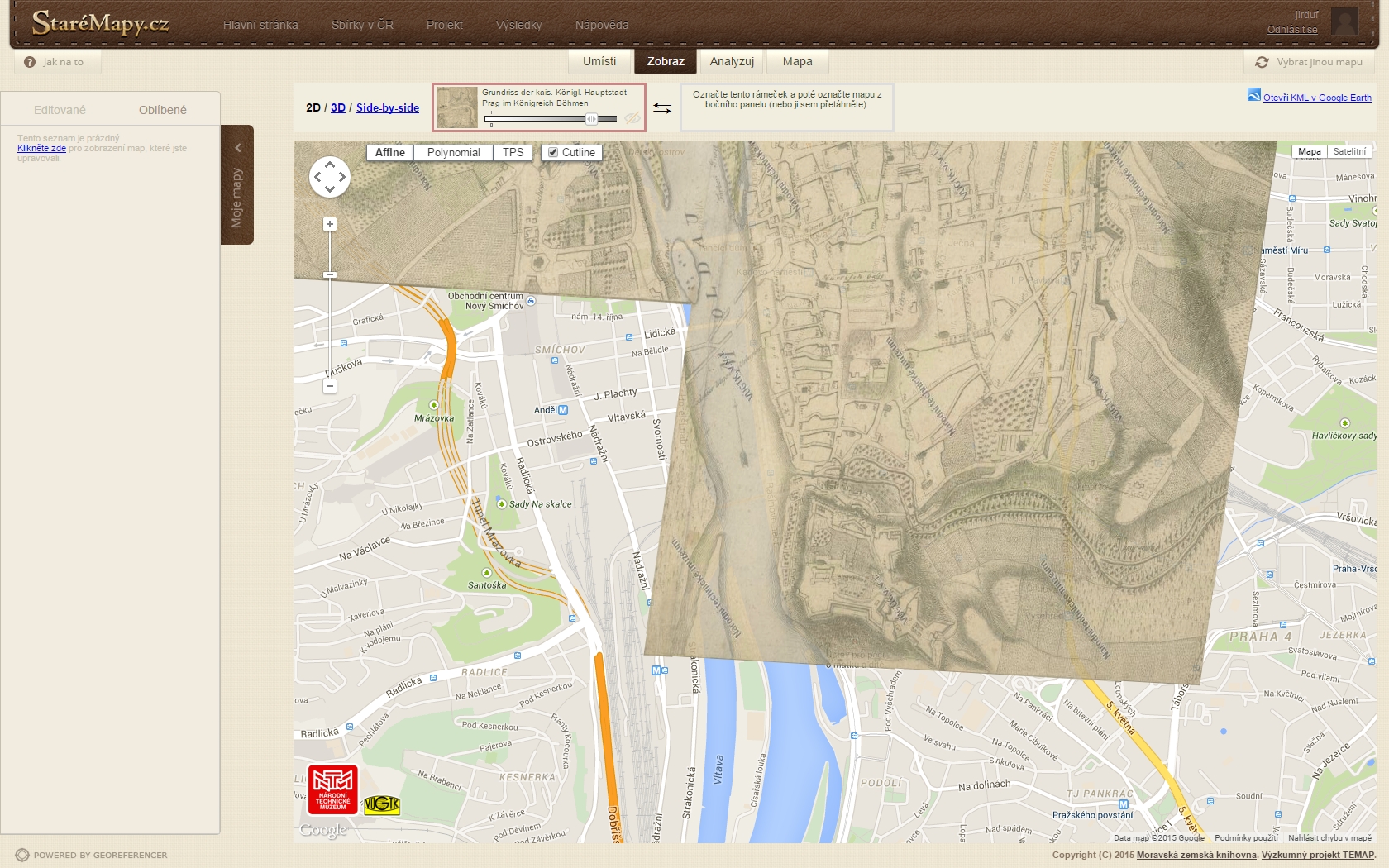This screenshot has height=868, width=1389.
Task: Select the Polynomial transformation
Action: coord(453,153)
